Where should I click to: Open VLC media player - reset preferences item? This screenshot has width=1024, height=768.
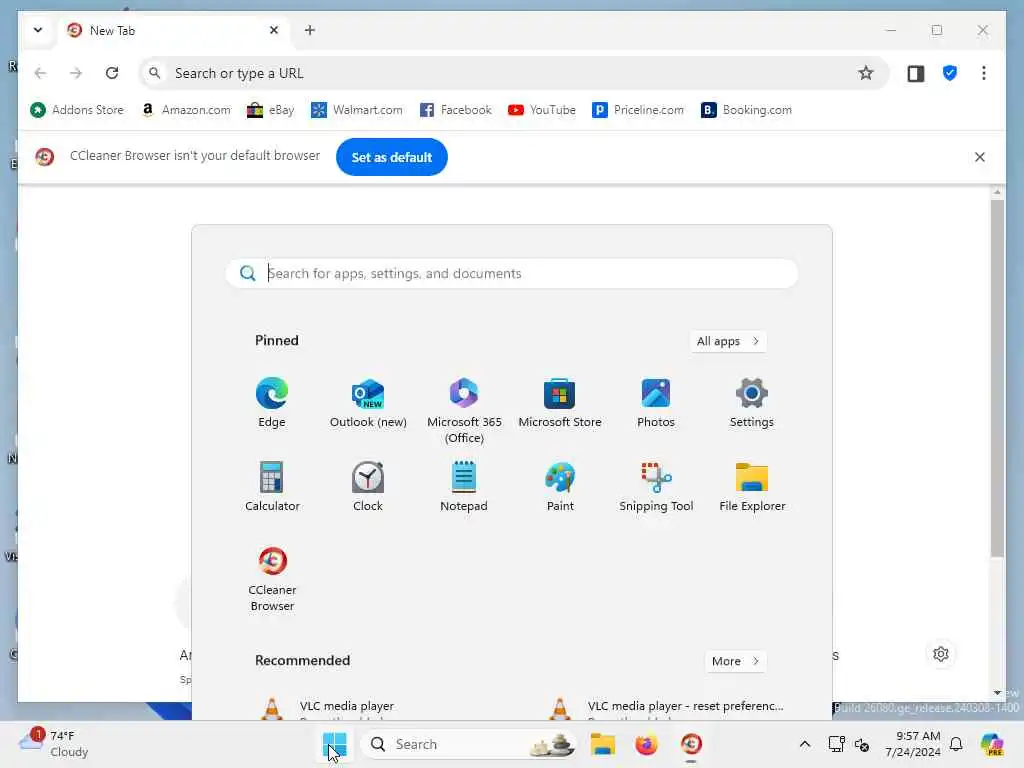[665, 708]
